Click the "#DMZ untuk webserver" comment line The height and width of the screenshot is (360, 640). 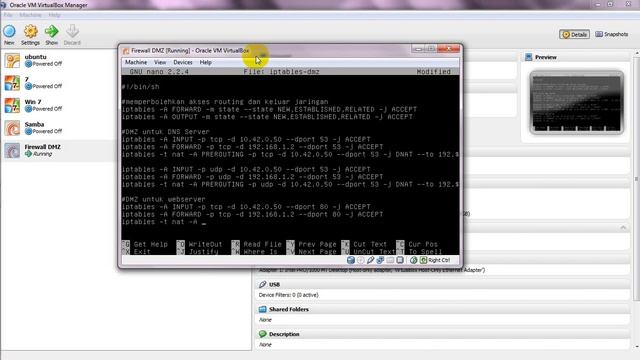coord(163,199)
